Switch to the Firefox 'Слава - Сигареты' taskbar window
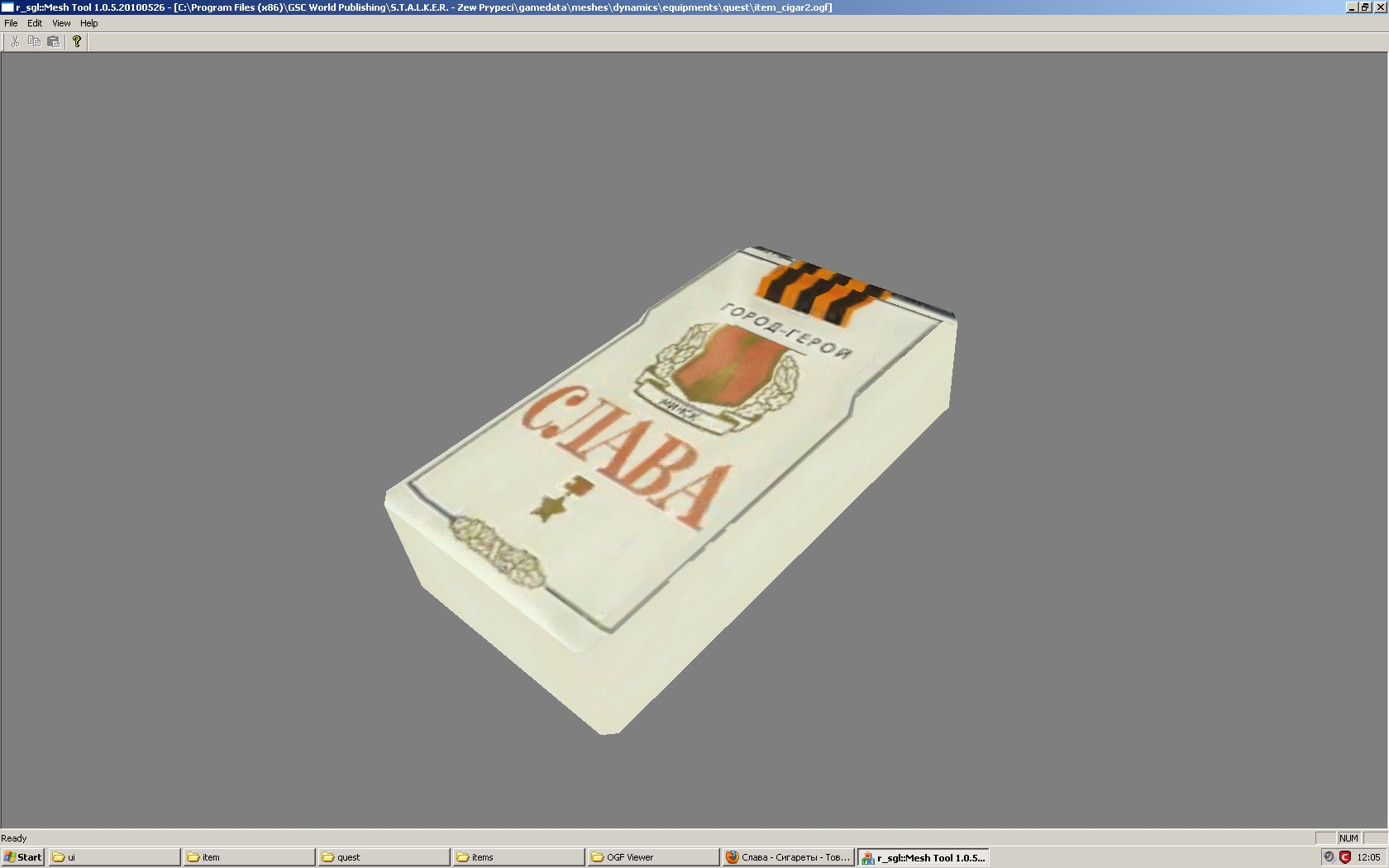 pyautogui.click(x=789, y=857)
